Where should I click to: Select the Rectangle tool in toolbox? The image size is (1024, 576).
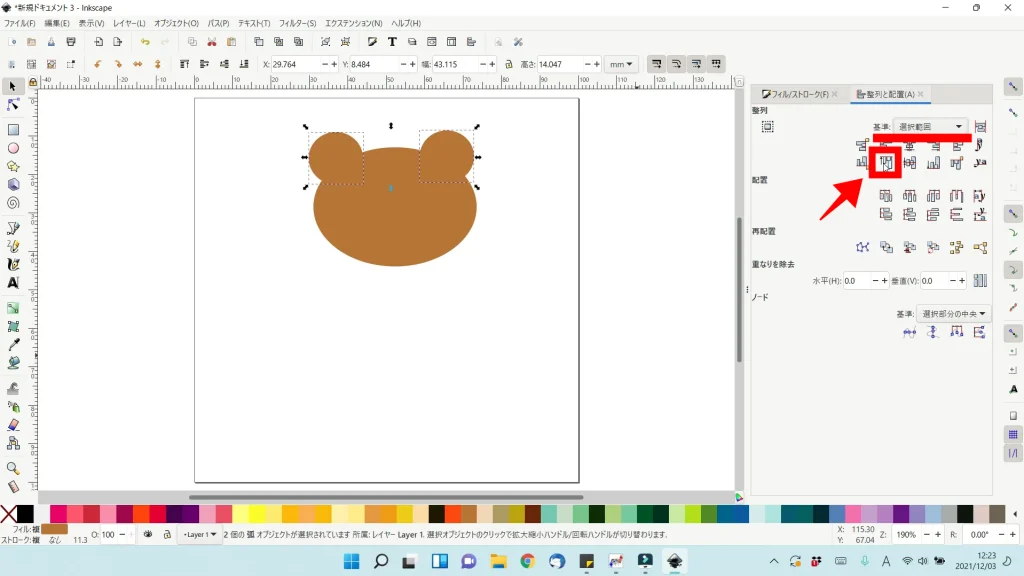13,129
